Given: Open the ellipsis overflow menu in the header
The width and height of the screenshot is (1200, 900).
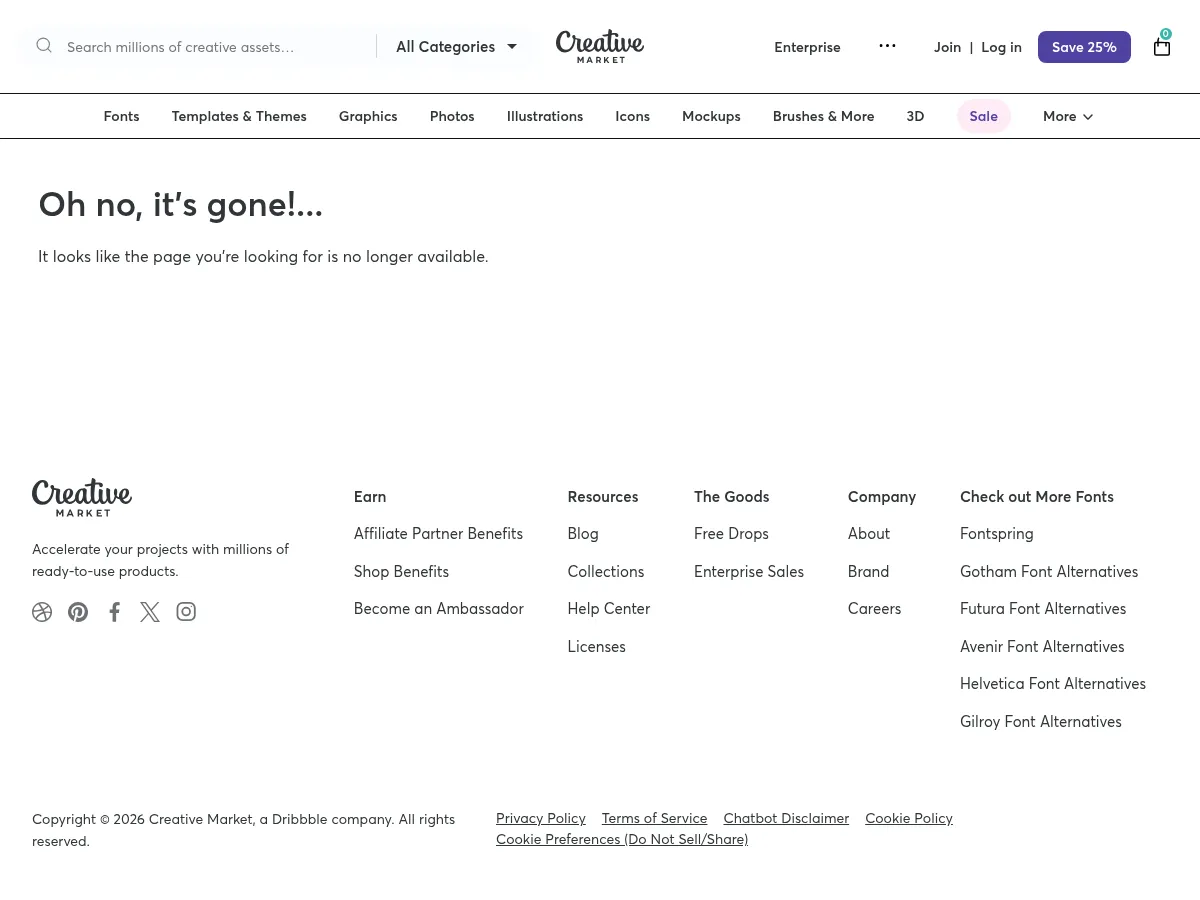Looking at the screenshot, I should pyautogui.click(x=887, y=46).
